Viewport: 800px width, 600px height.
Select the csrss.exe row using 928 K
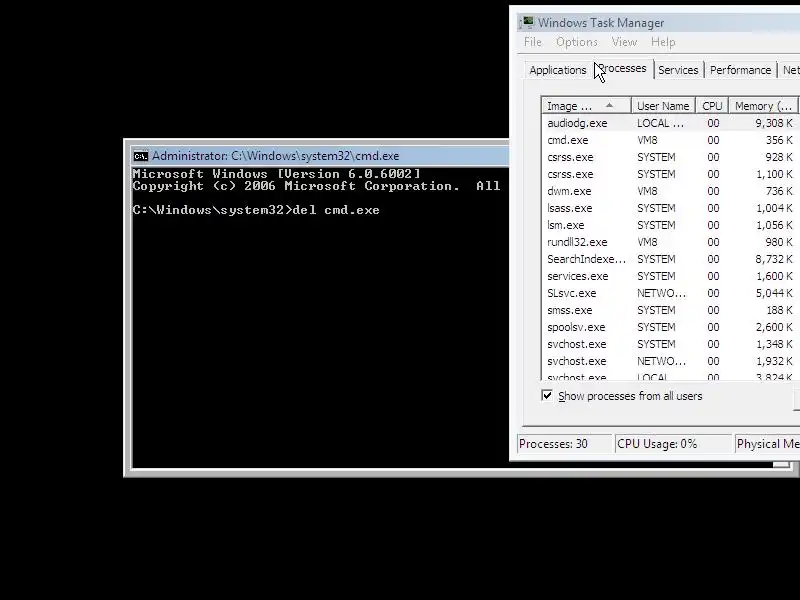(670, 157)
